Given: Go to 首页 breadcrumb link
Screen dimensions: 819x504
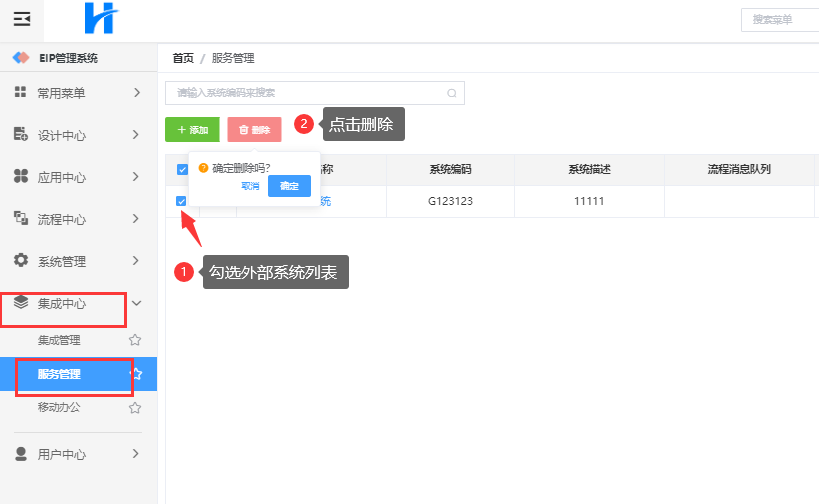Looking at the screenshot, I should pos(183,58).
